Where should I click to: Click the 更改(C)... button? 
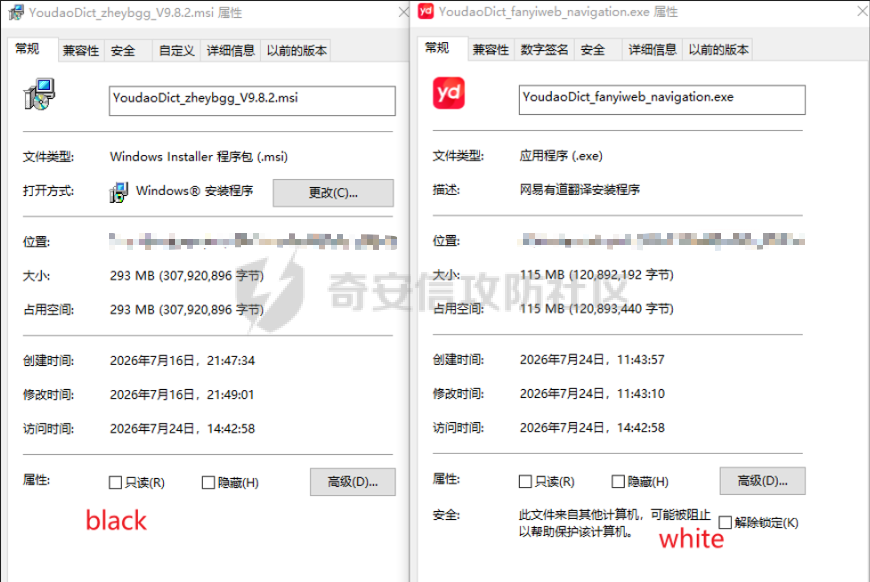[x=333, y=193]
